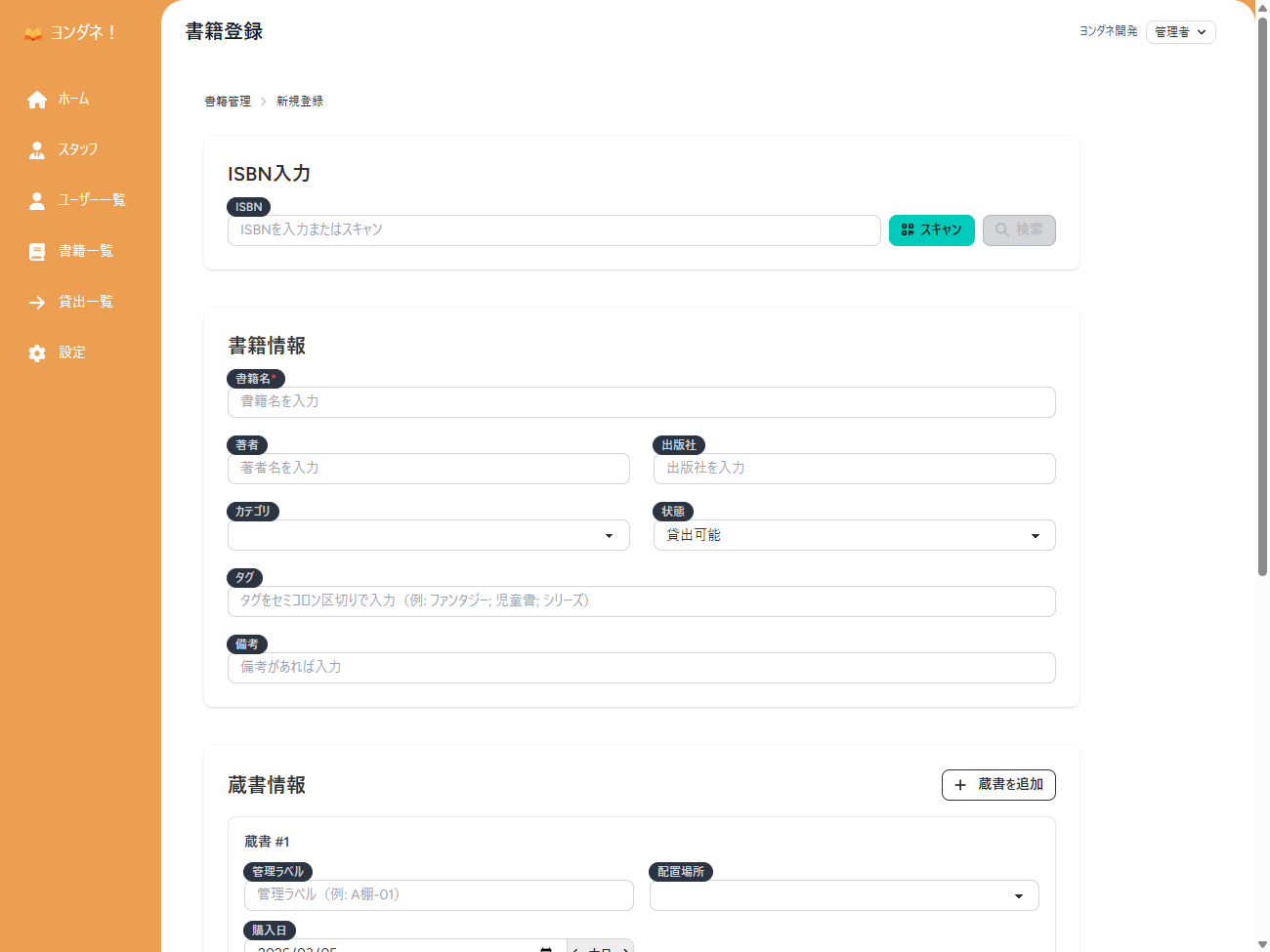The width and height of the screenshot is (1270, 952).
Task: Click the 貸出一覧 arrow icon
Action: click(x=37, y=302)
